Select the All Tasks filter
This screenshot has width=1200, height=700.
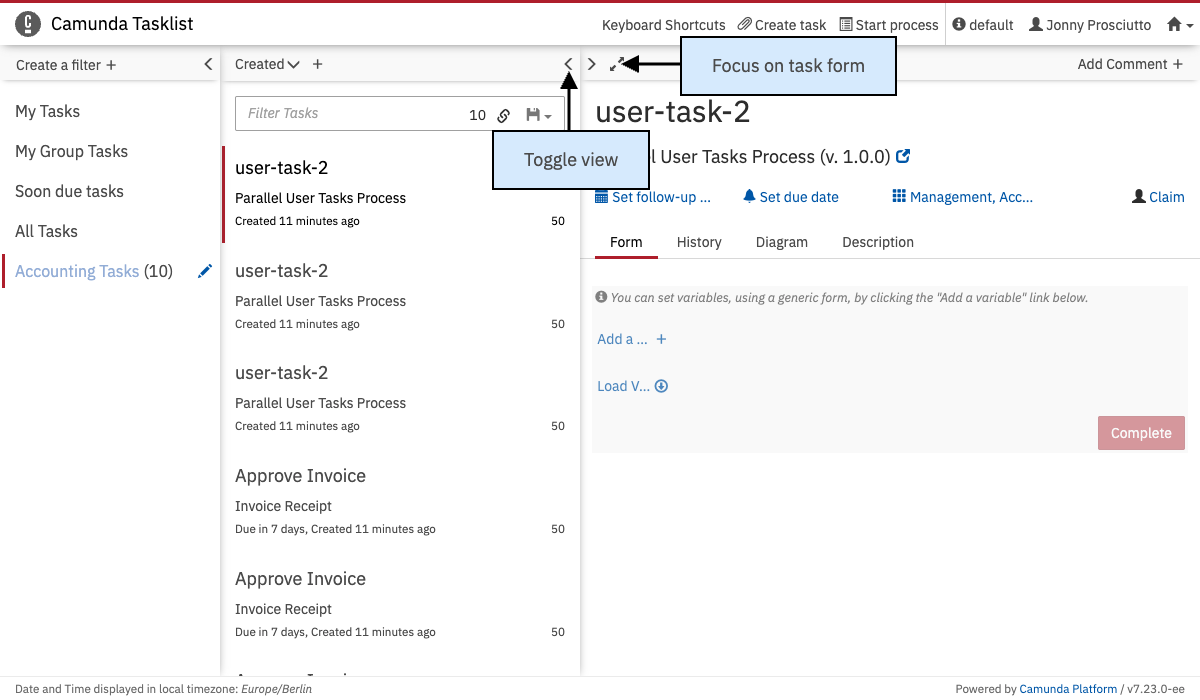(x=46, y=231)
